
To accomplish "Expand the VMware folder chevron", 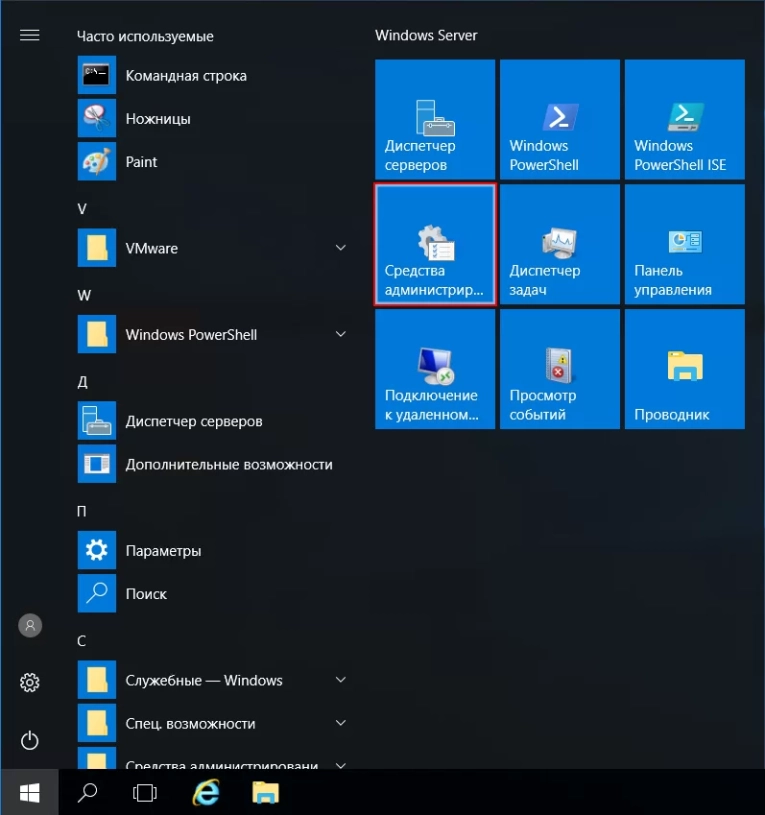I will tap(340, 248).
